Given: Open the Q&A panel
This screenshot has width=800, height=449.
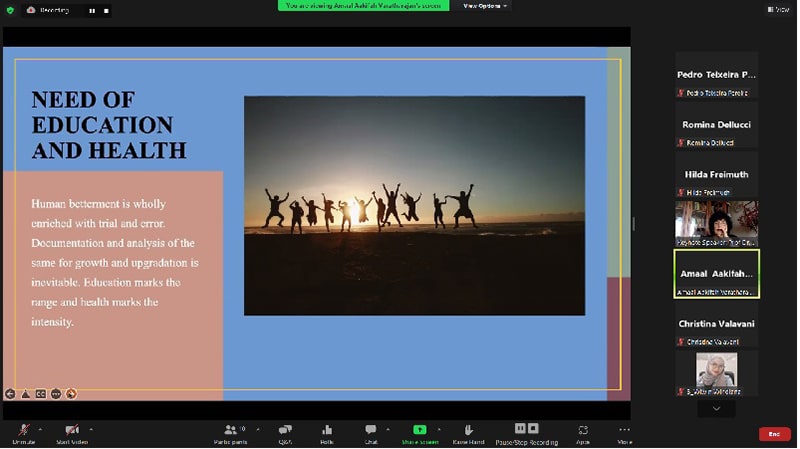Looking at the screenshot, I should click(x=285, y=430).
